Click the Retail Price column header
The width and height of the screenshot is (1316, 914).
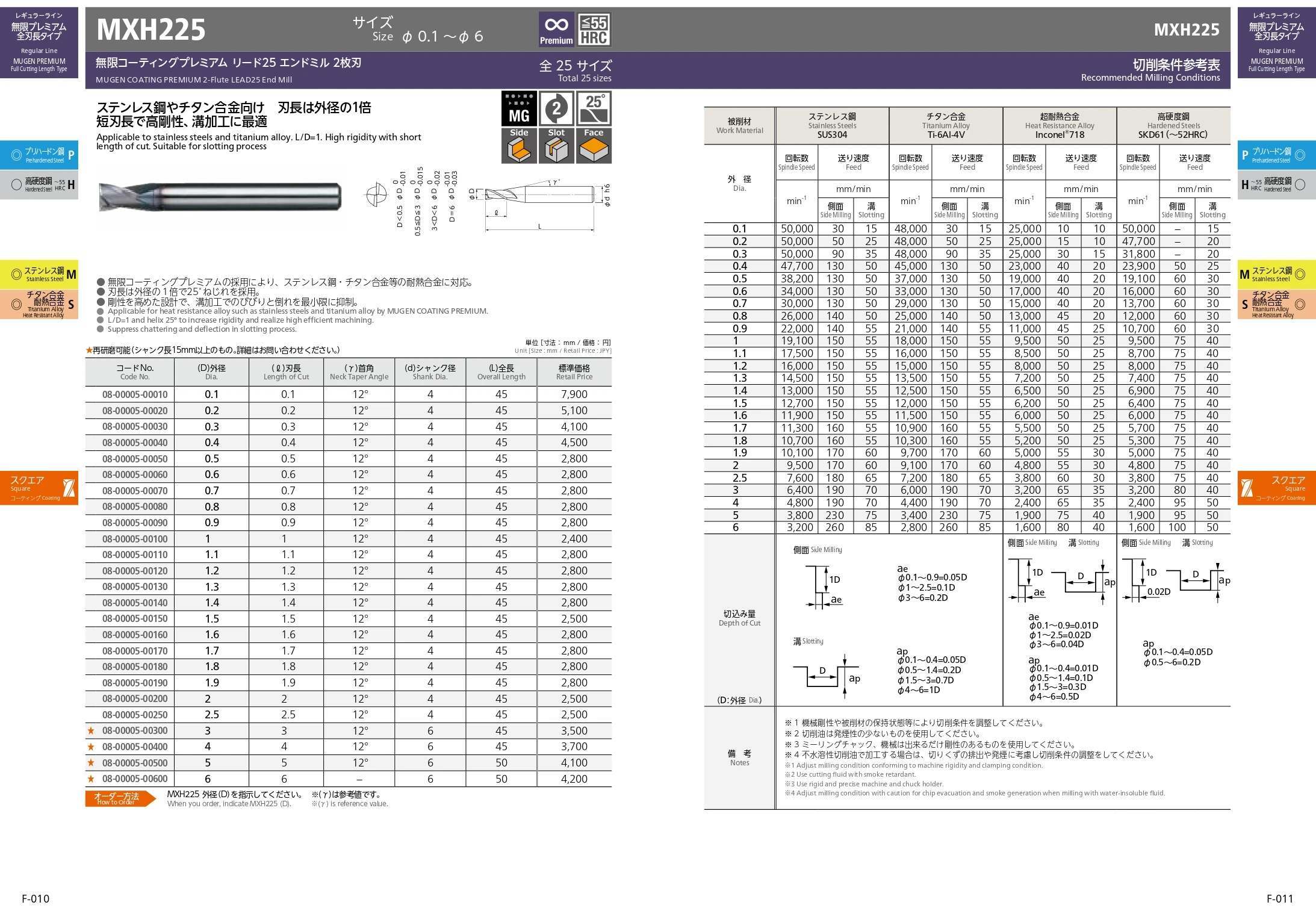point(574,372)
